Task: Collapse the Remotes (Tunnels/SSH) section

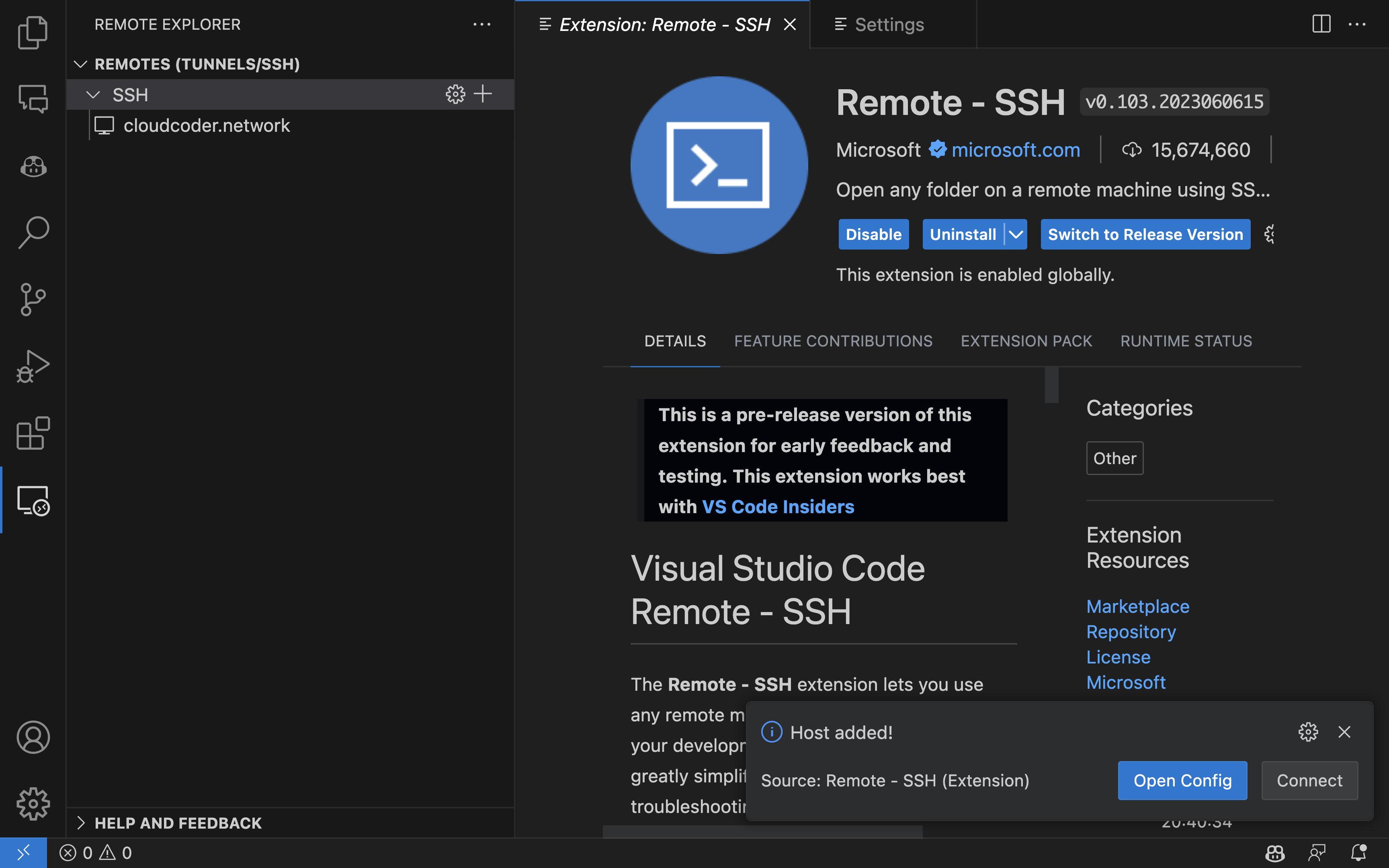Action: 80,64
